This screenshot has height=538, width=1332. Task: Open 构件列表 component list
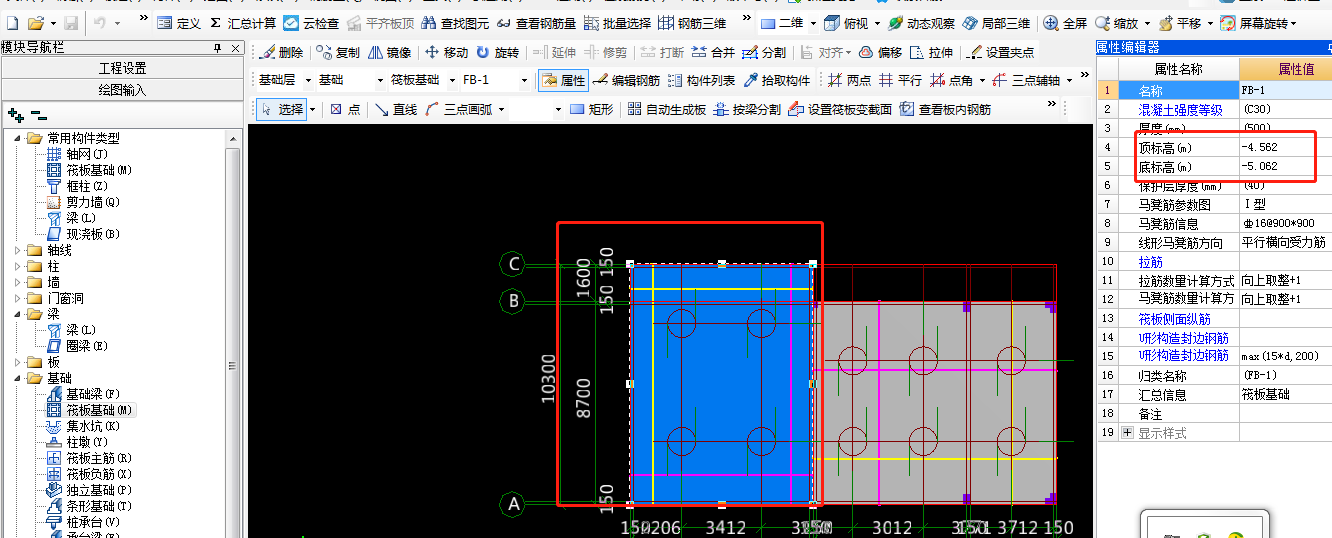click(701, 81)
